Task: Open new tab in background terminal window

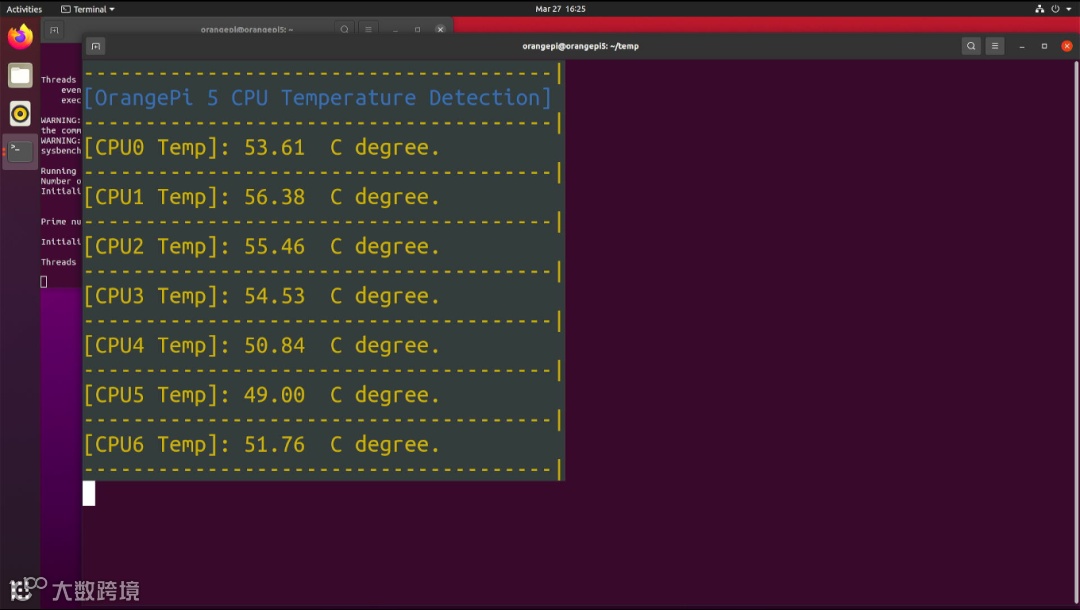Action: click(54, 30)
